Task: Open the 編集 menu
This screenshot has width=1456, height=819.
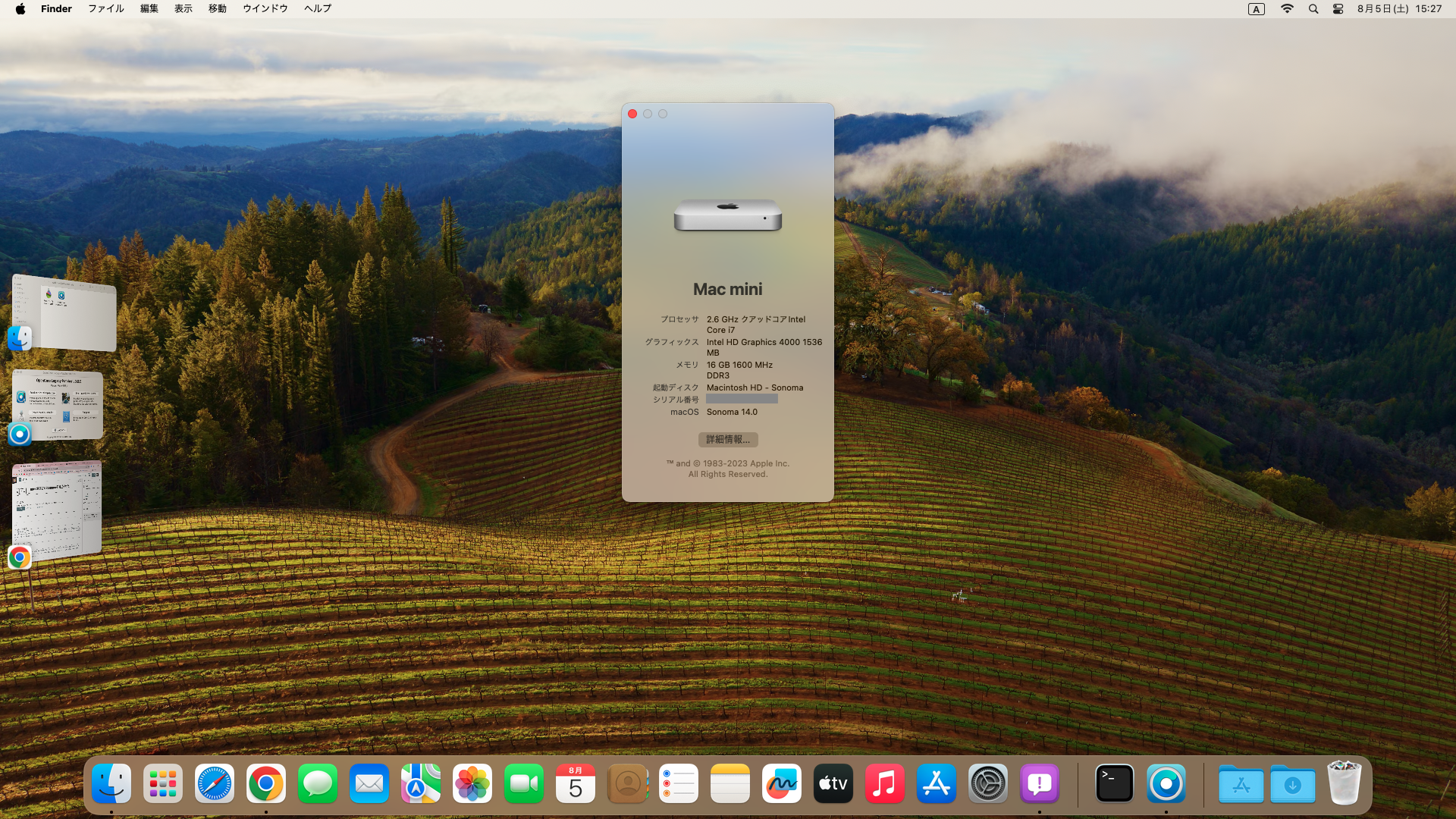Action: (x=149, y=9)
